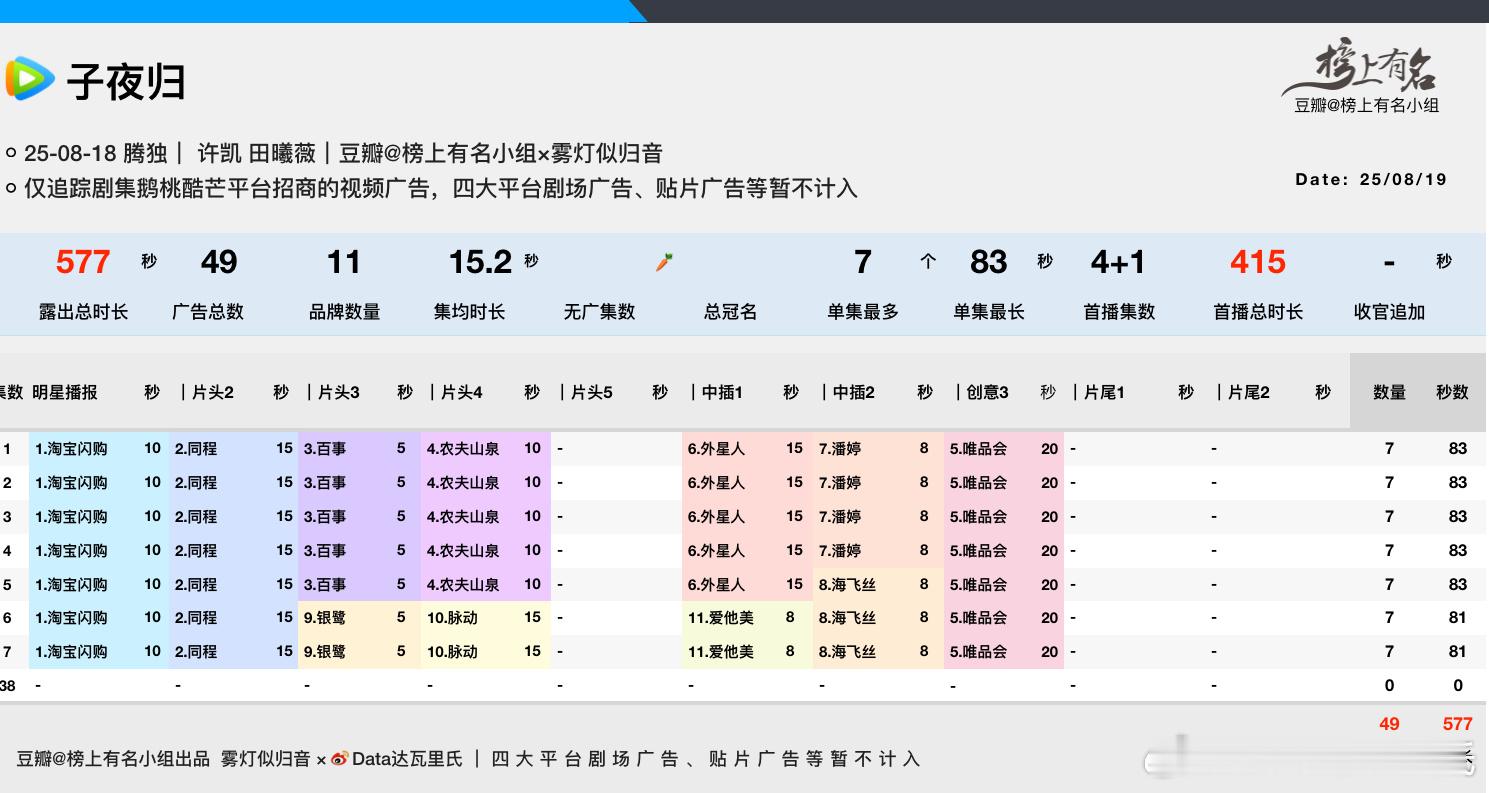The image size is (1489, 793).
Task: Click the 片头5 column header
Action: click(x=592, y=392)
